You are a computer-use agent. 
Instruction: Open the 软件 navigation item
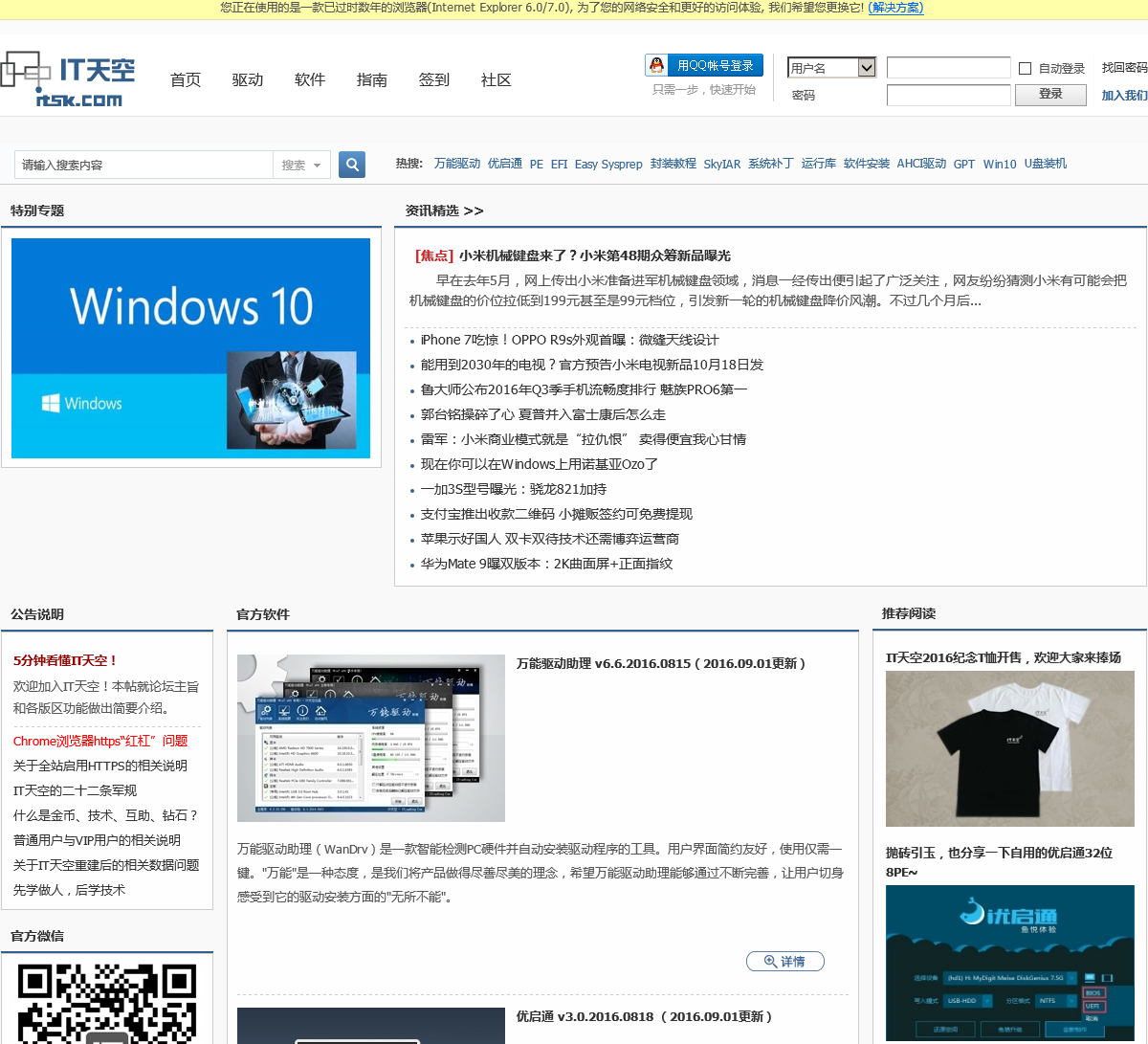(310, 80)
